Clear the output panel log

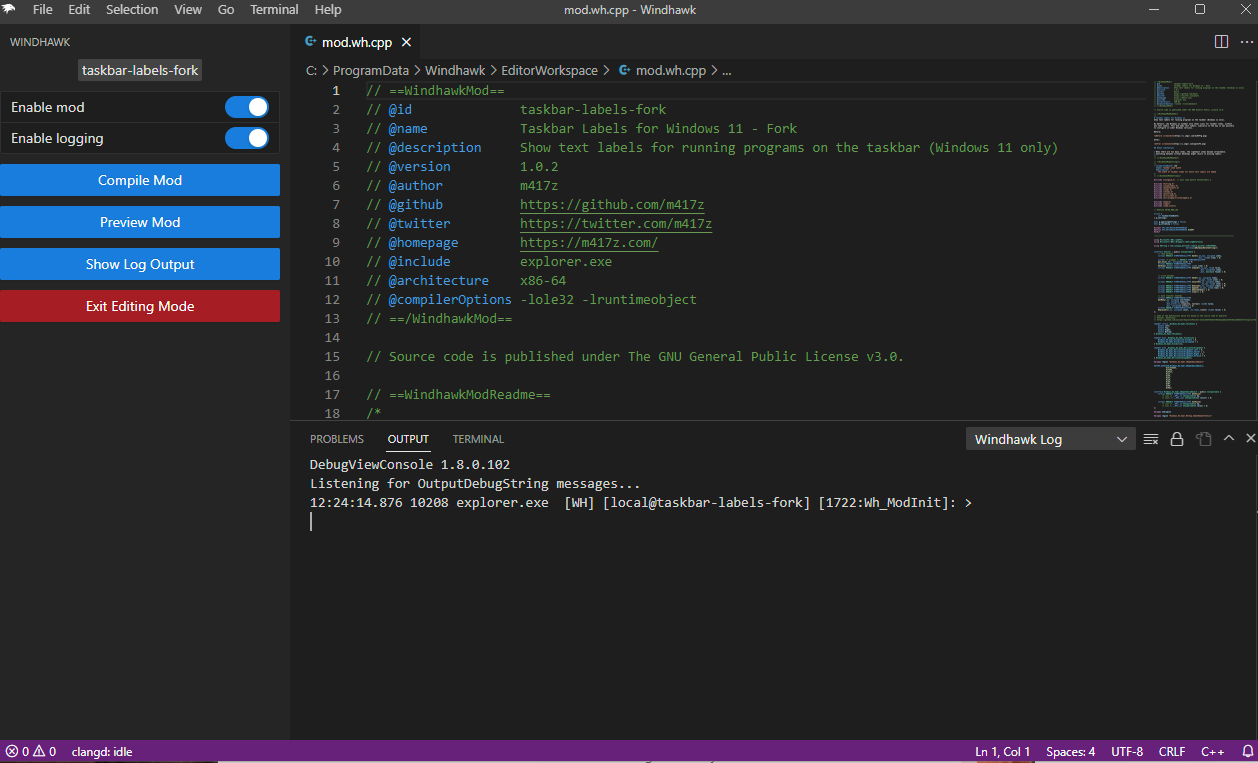pyautogui.click(x=1151, y=439)
